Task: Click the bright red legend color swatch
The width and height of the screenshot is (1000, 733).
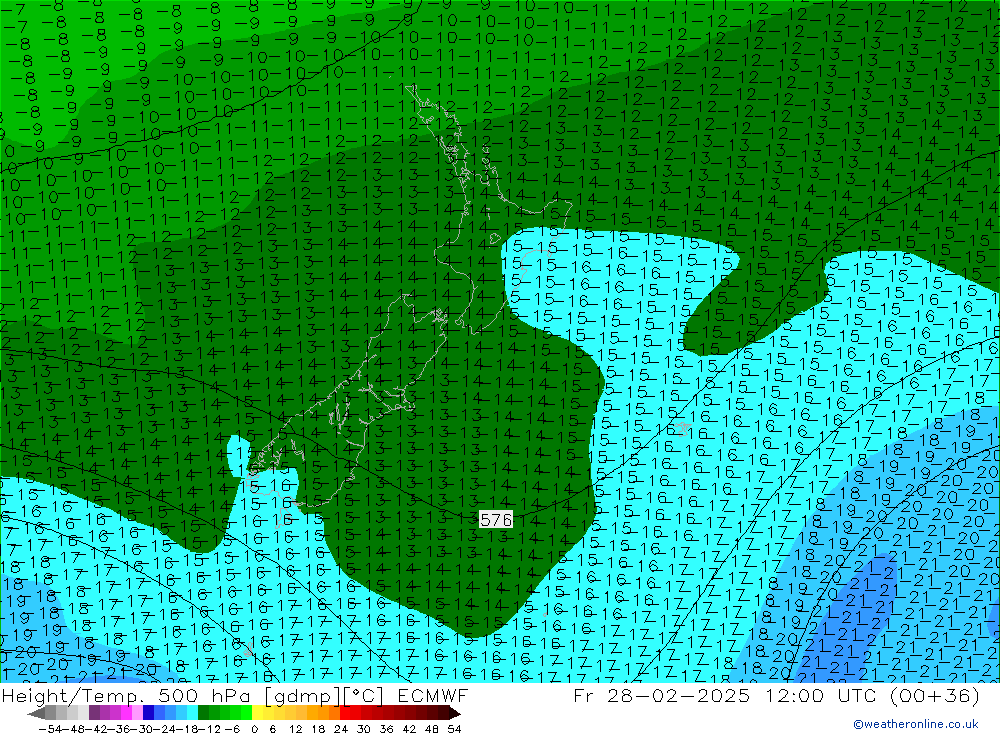Action: tap(345, 713)
